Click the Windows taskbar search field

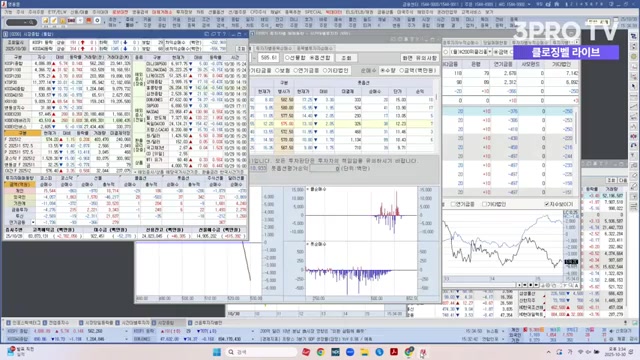click(261, 352)
